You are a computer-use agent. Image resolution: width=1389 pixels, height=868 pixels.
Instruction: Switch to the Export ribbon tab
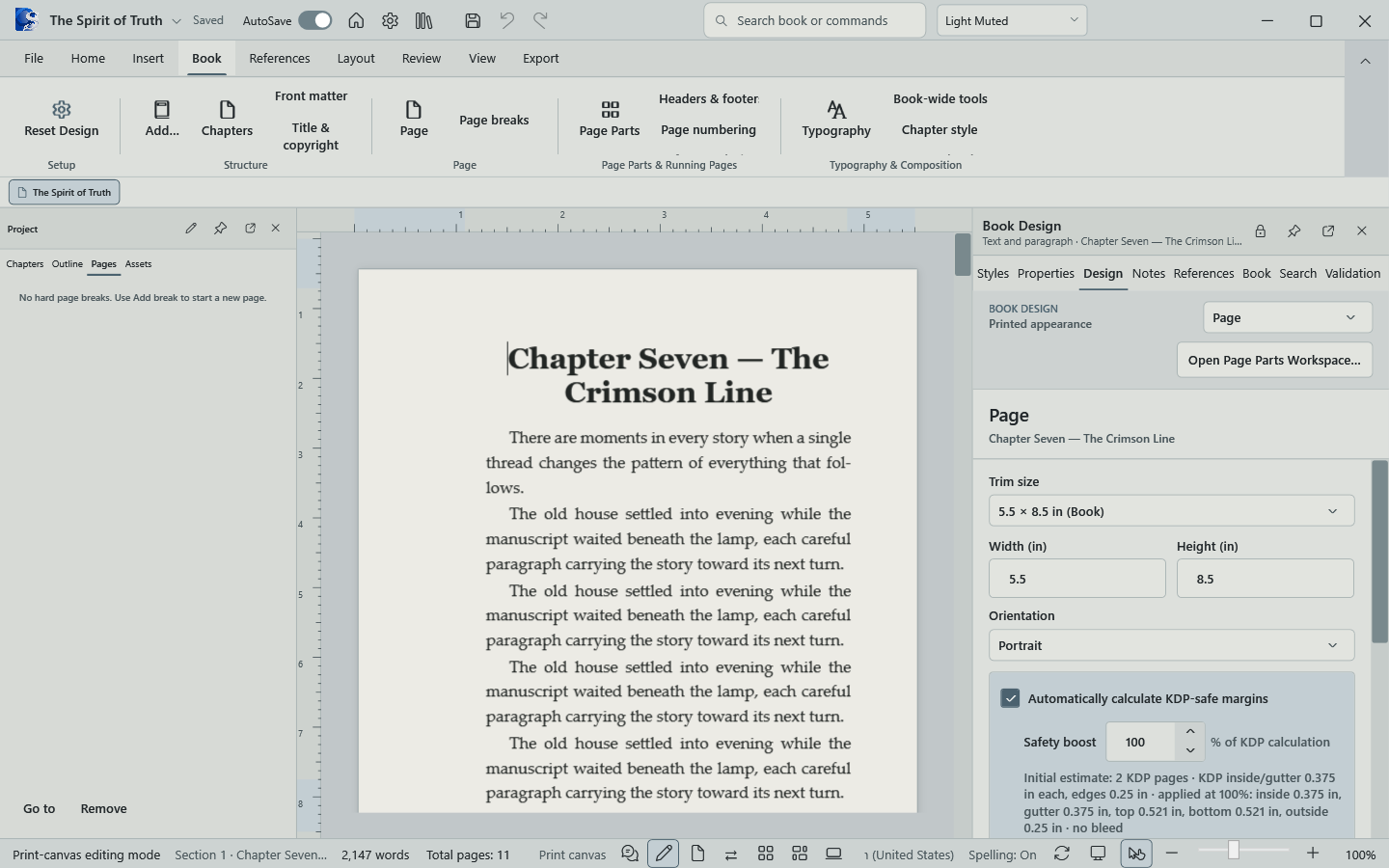540,58
